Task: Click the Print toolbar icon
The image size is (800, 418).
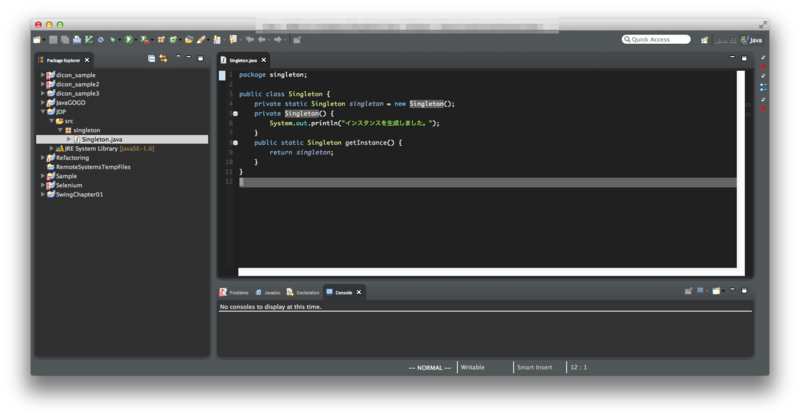Action: (77, 39)
